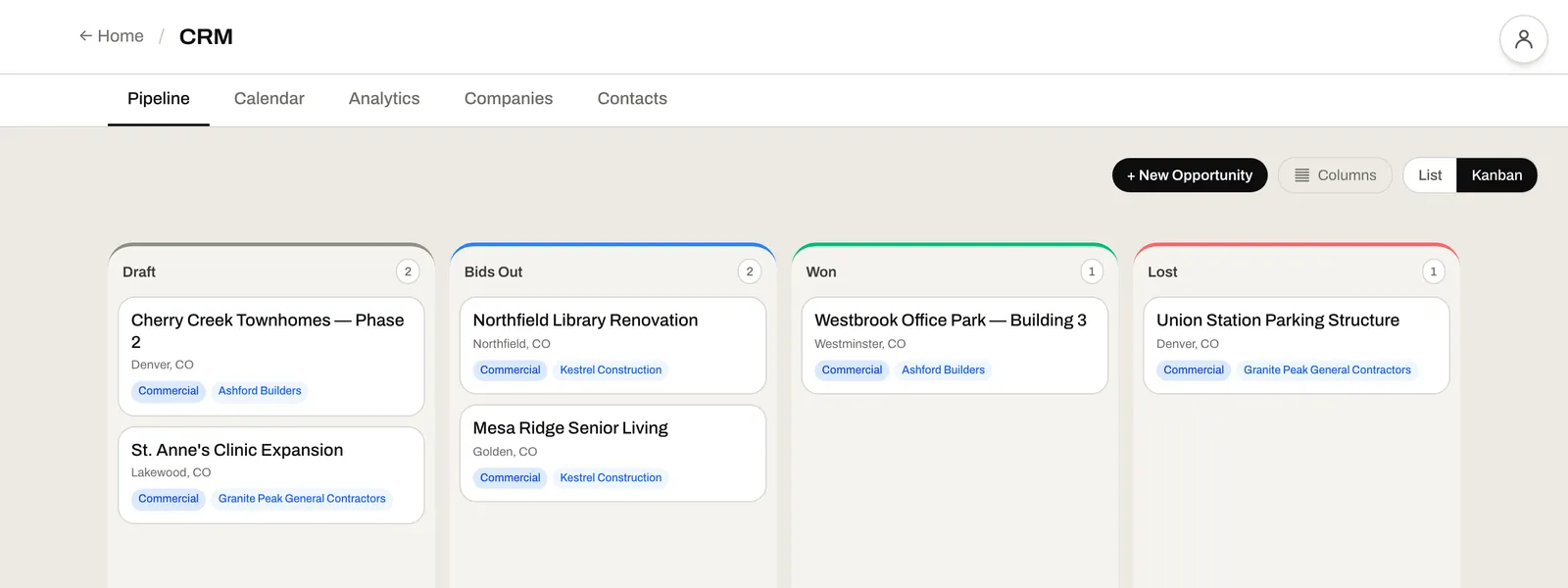Screen dimensions: 1568x588
Task: Click Commercial tag on Northfield Library card
Action: click(511, 370)
